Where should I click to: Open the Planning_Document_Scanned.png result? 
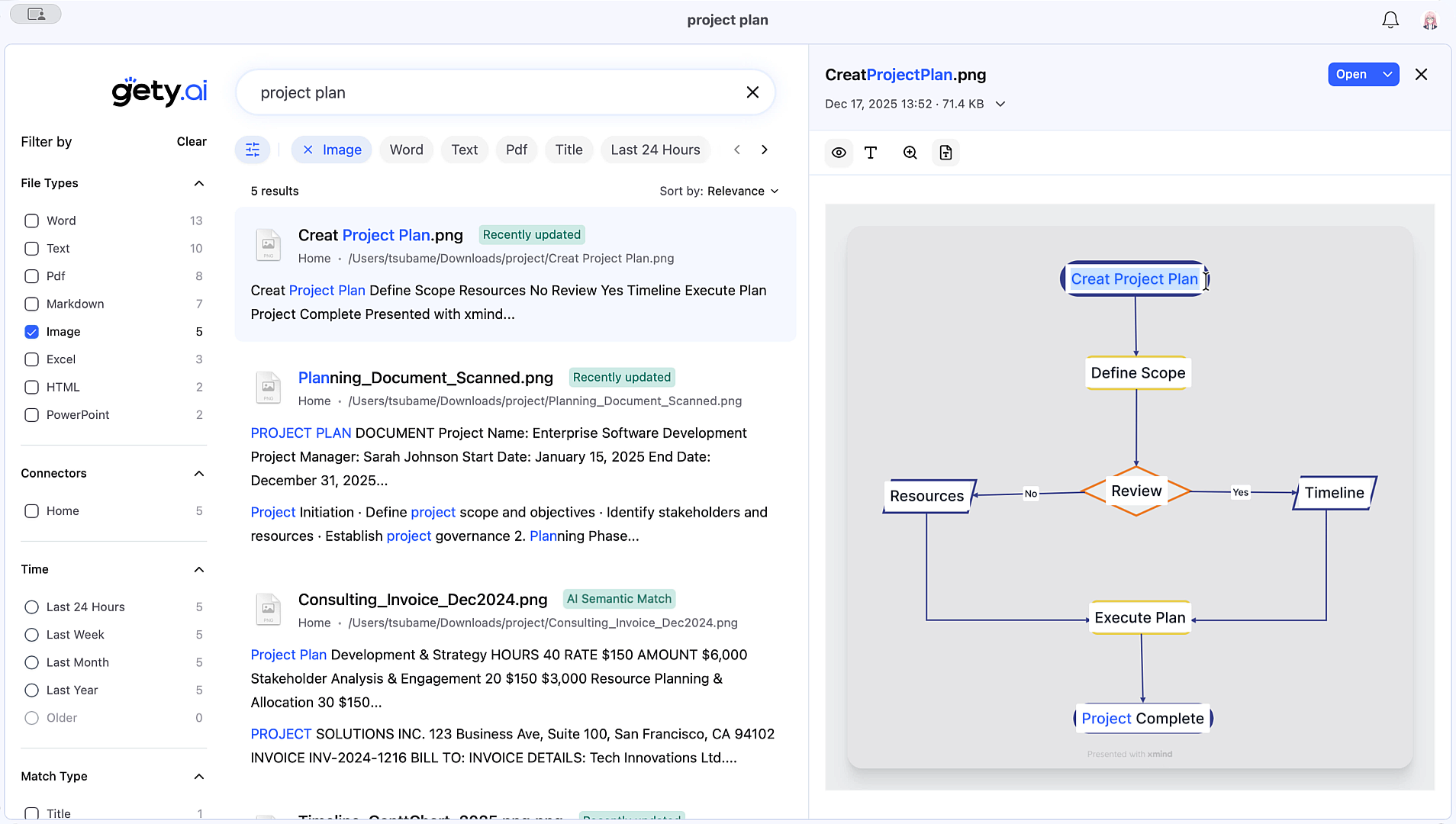point(425,378)
